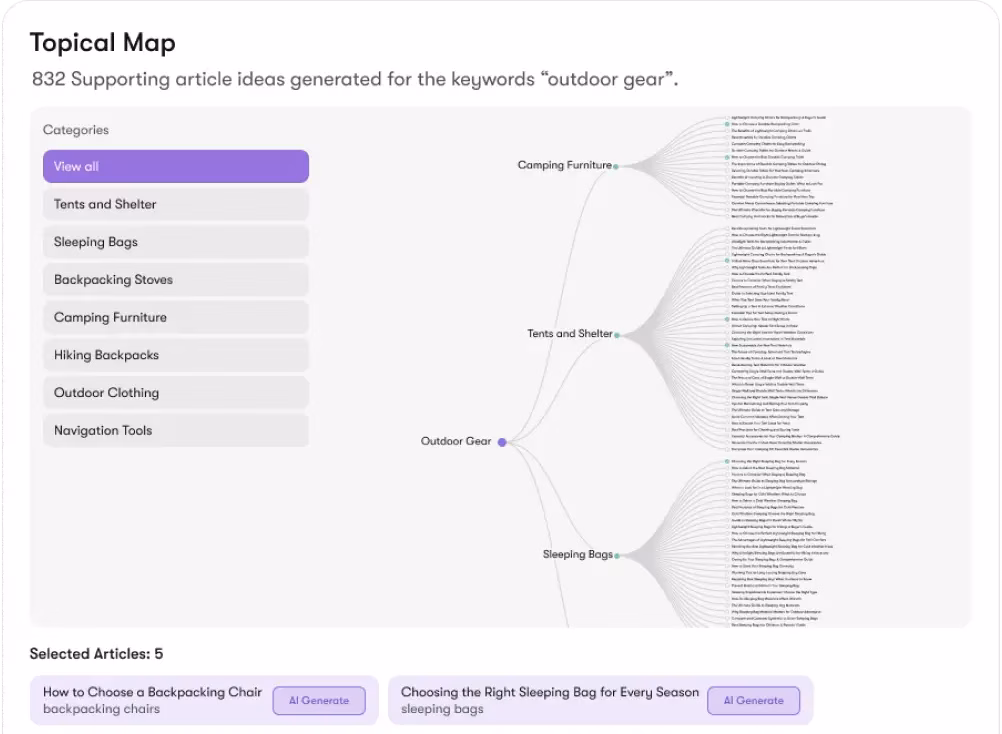Switch back to View all categories

coord(175,166)
